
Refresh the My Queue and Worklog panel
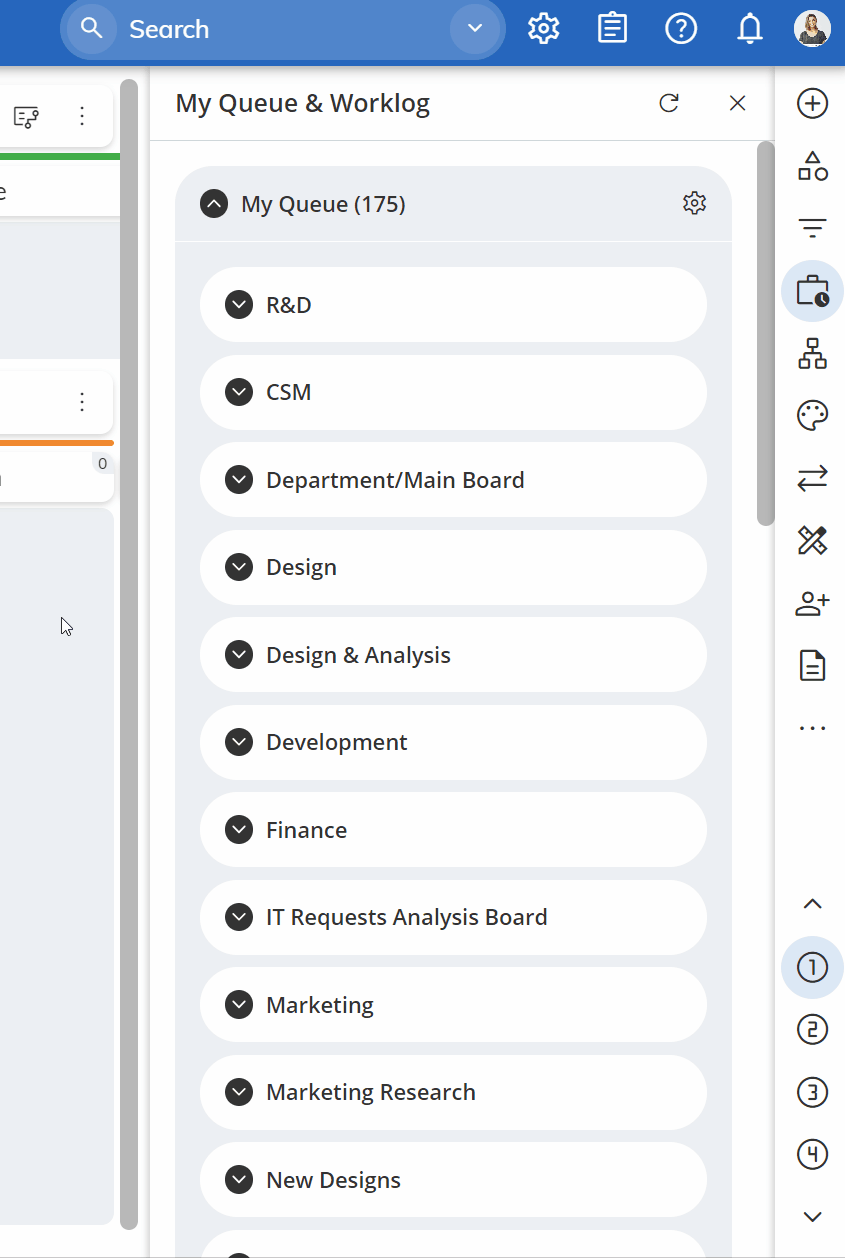click(669, 103)
